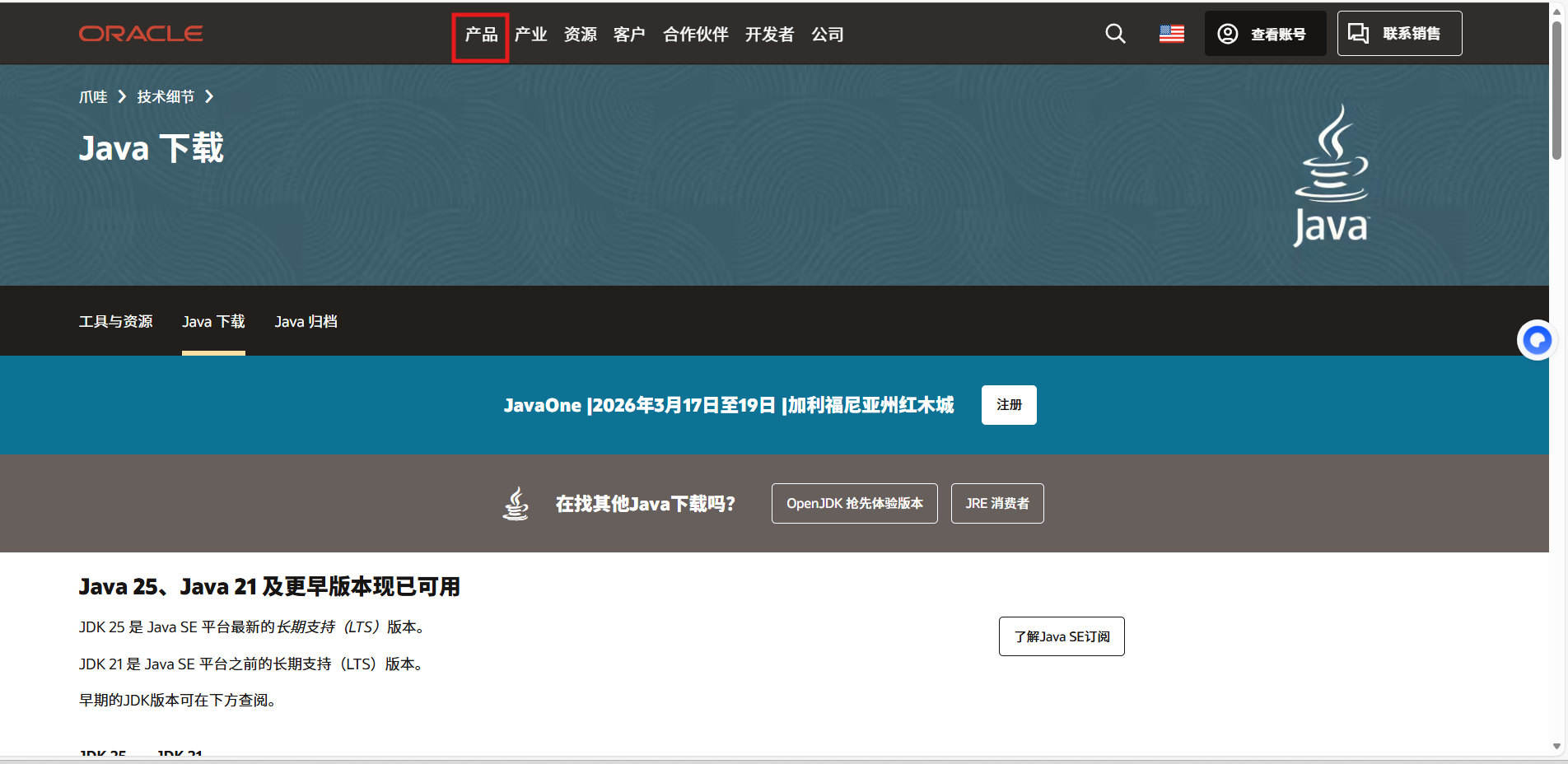Switch to the 工具与资源 tab
This screenshot has width=1568, height=764.
tap(116, 322)
